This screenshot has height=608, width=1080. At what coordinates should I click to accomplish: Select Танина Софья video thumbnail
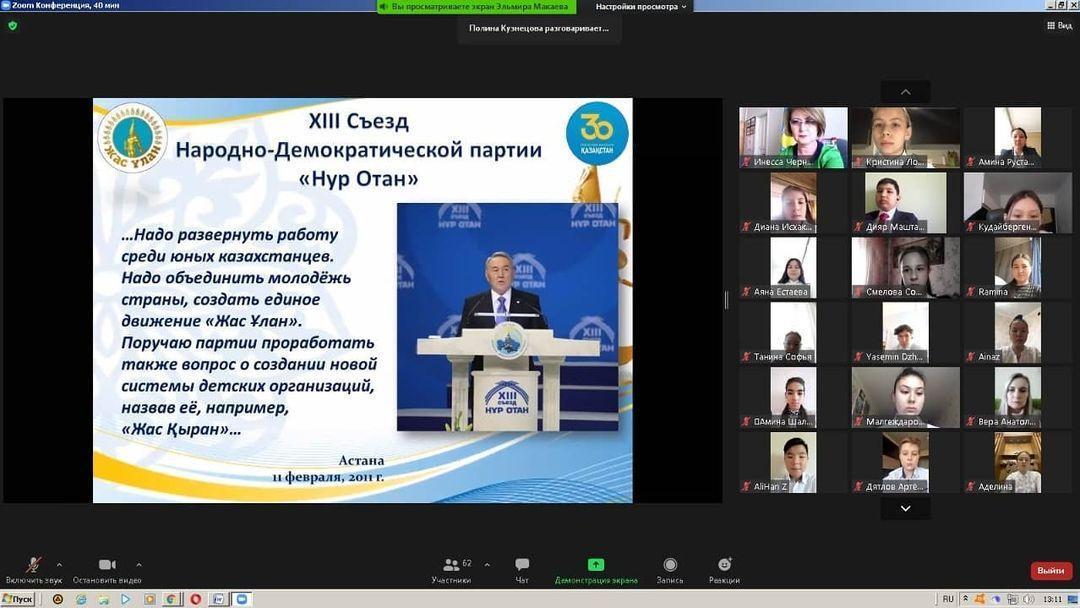(x=793, y=333)
